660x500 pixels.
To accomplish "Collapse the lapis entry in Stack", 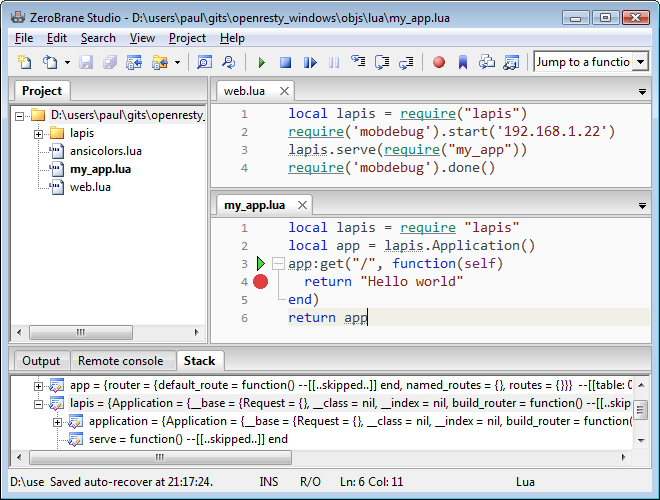I will tap(39, 403).
